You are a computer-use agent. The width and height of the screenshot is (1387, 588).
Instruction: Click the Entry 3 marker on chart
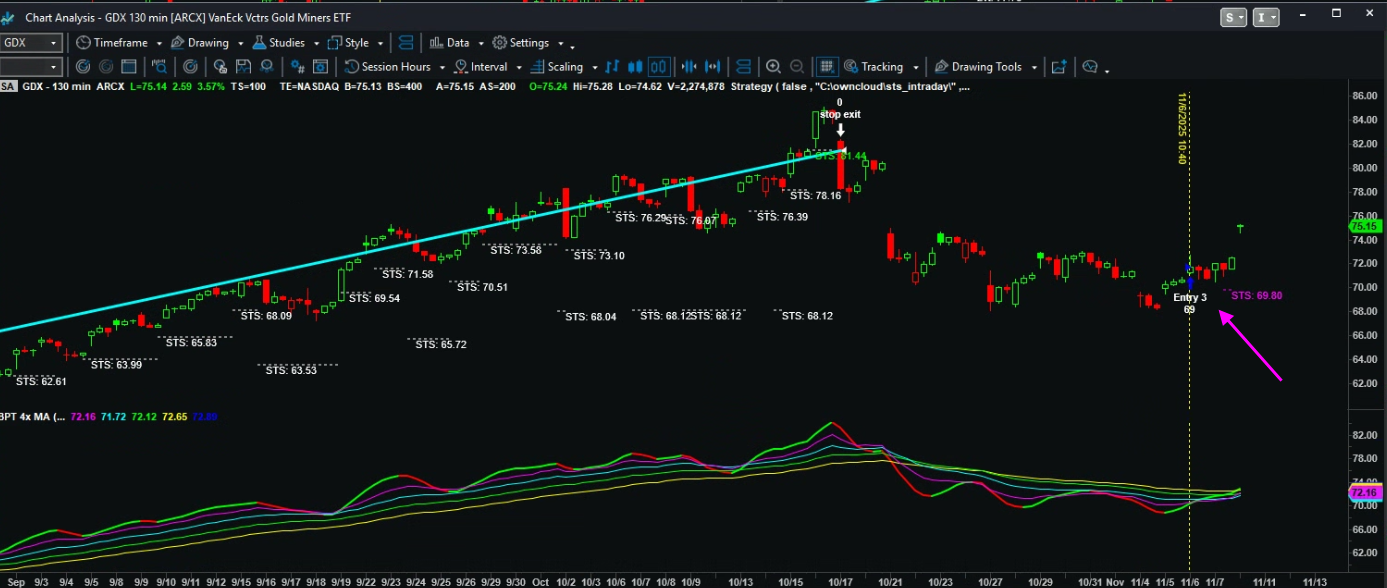point(1189,297)
